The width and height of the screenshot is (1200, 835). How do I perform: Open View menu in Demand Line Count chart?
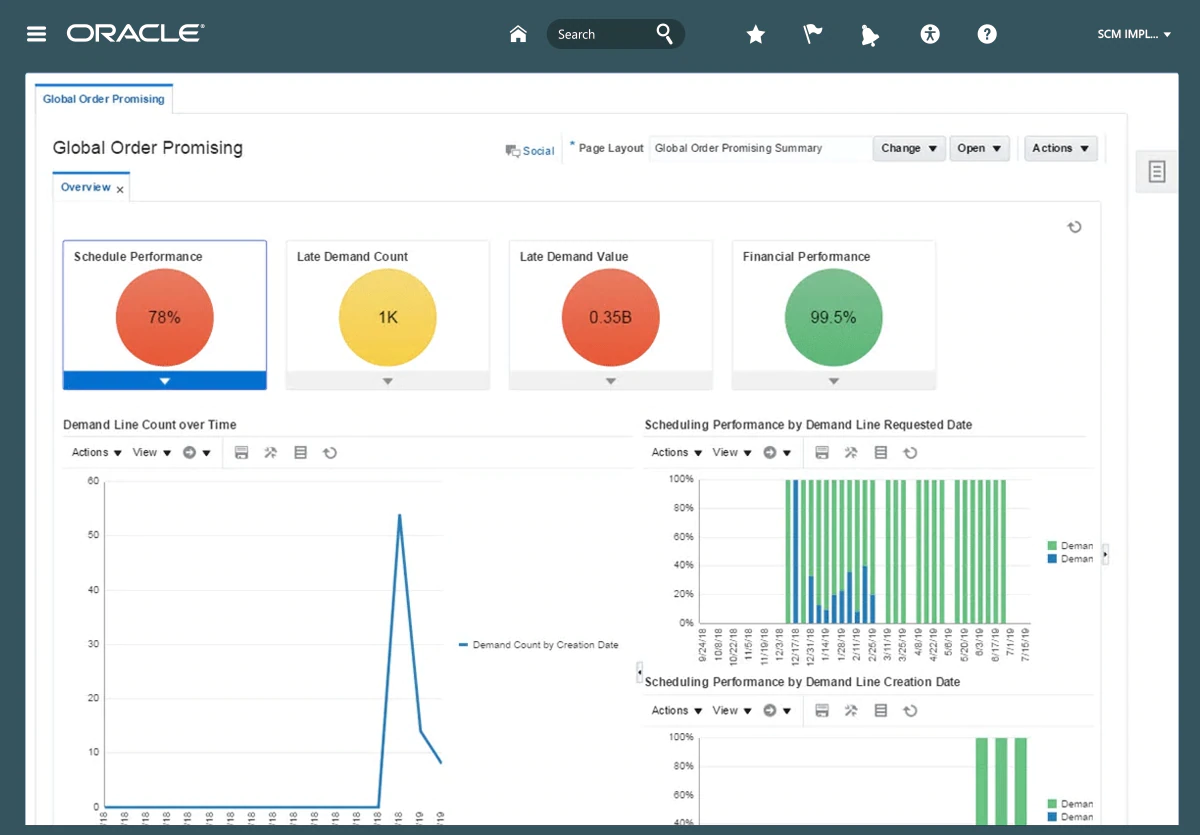[x=150, y=453]
